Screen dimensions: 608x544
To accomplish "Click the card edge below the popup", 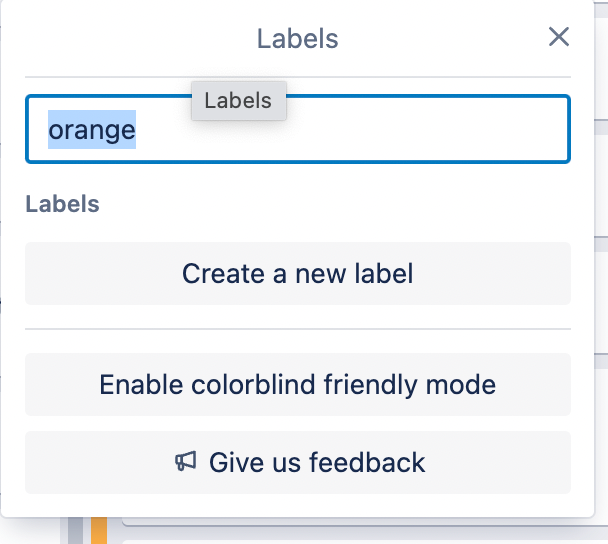I will coord(364,522).
